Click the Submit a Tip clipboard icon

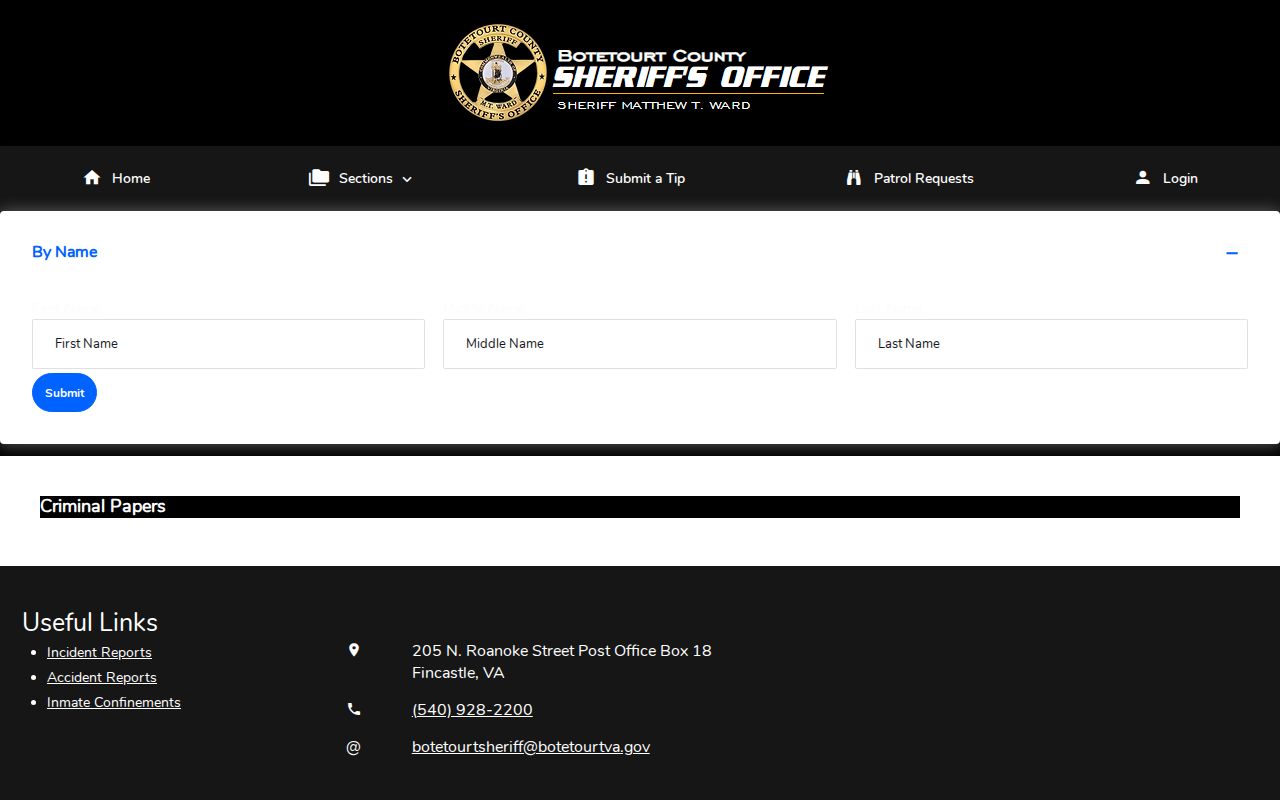[586, 177]
